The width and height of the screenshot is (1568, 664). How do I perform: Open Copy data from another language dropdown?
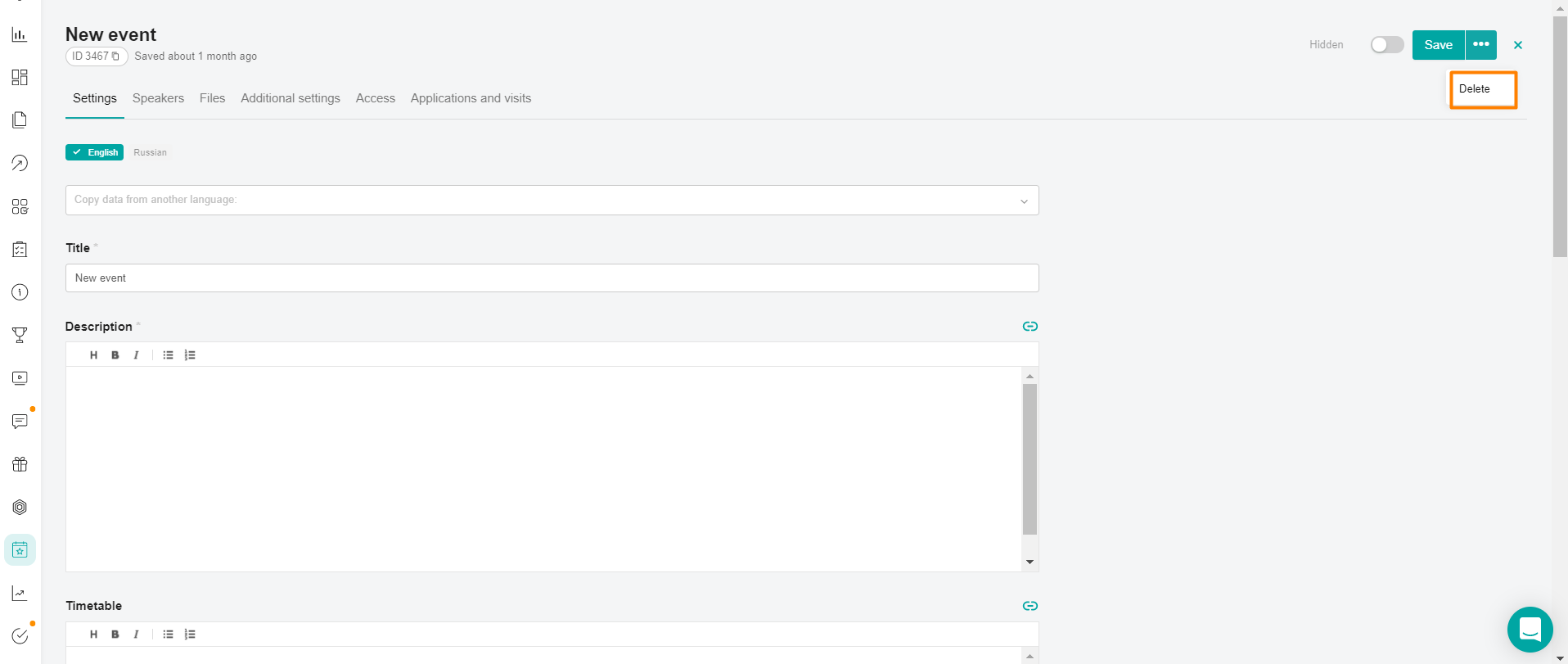point(552,200)
